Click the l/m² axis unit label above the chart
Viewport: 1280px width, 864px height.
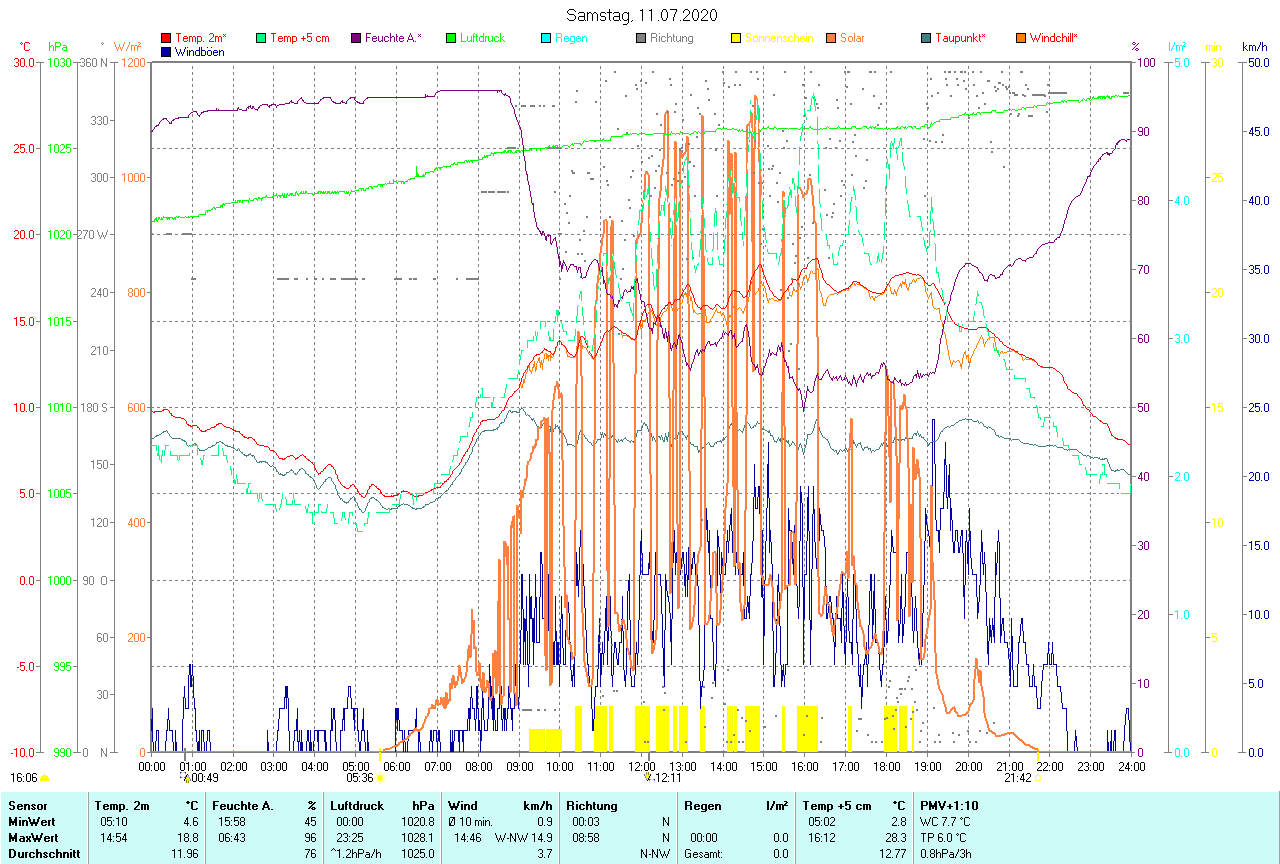(1177, 47)
